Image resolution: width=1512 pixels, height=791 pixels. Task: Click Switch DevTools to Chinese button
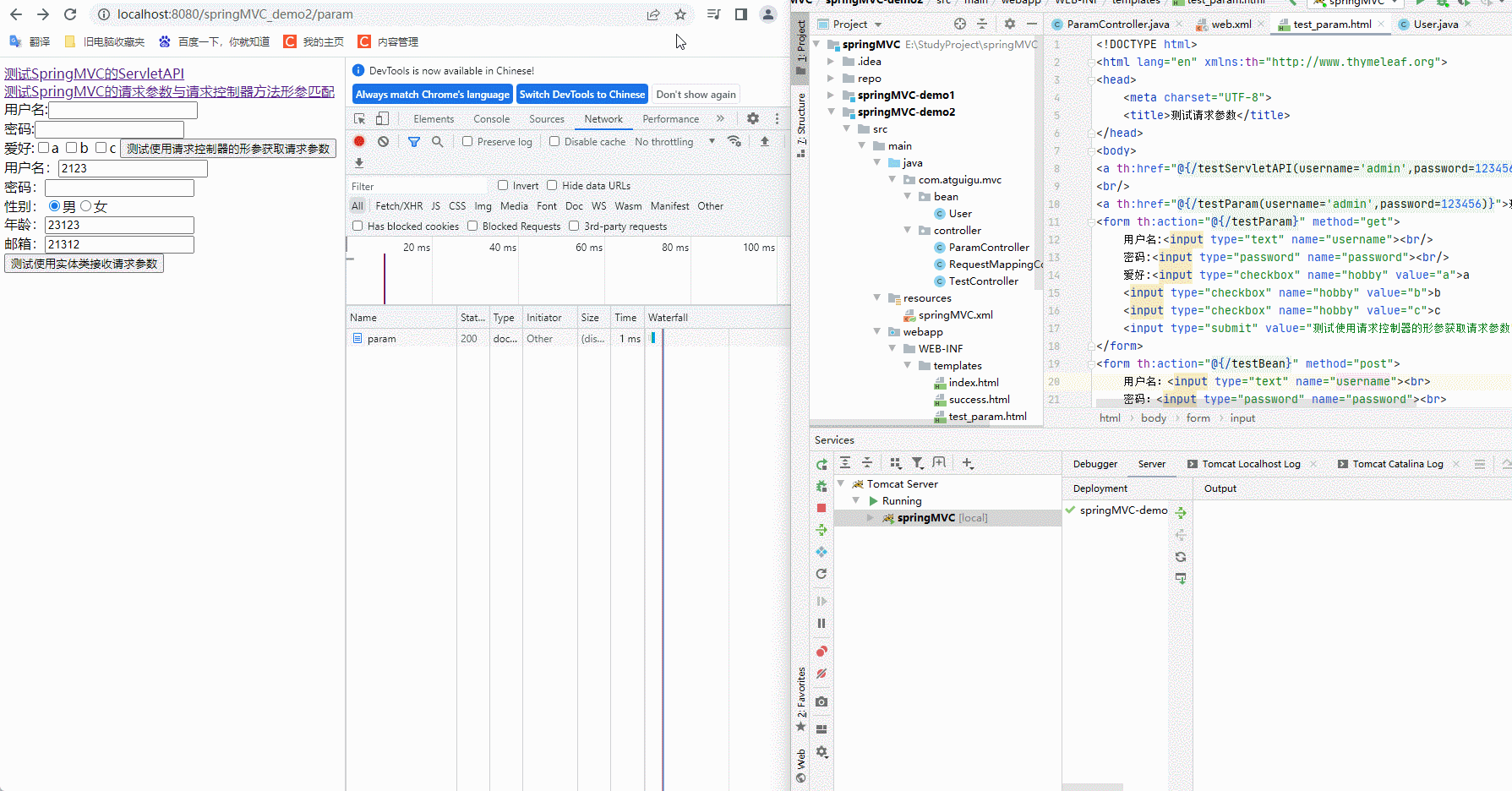click(582, 95)
